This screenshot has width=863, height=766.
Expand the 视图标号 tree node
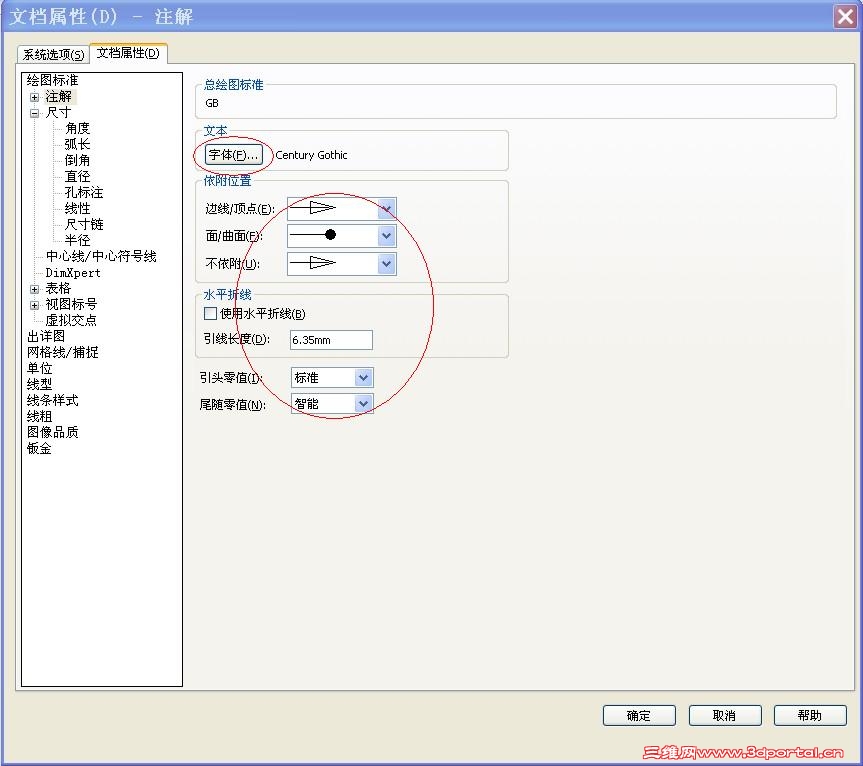[x=34, y=305]
